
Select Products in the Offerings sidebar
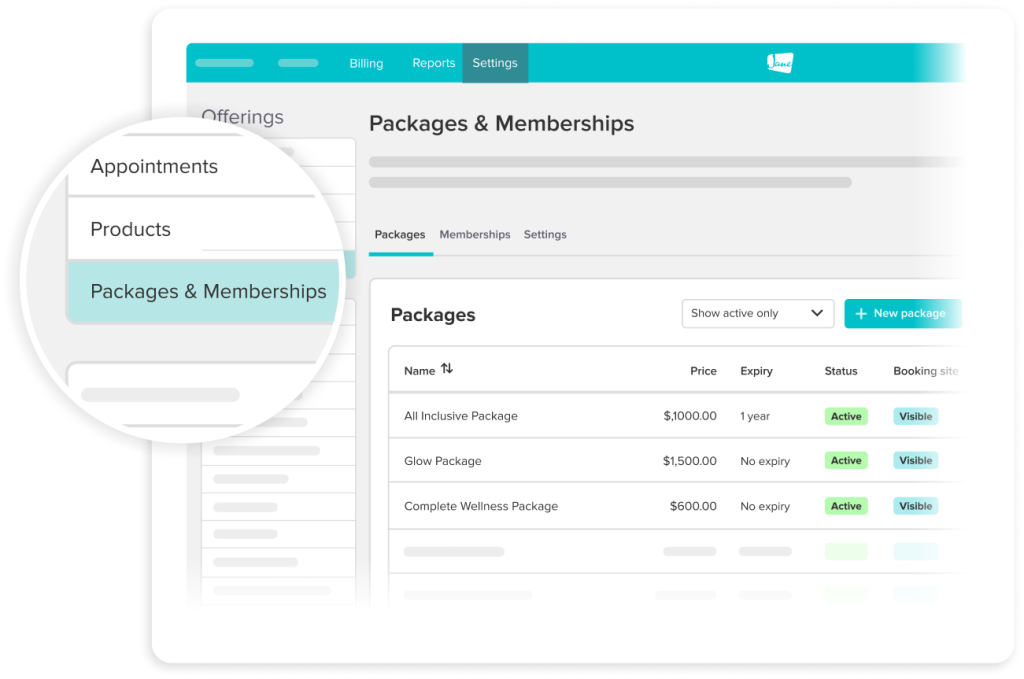pyautogui.click(x=130, y=229)
